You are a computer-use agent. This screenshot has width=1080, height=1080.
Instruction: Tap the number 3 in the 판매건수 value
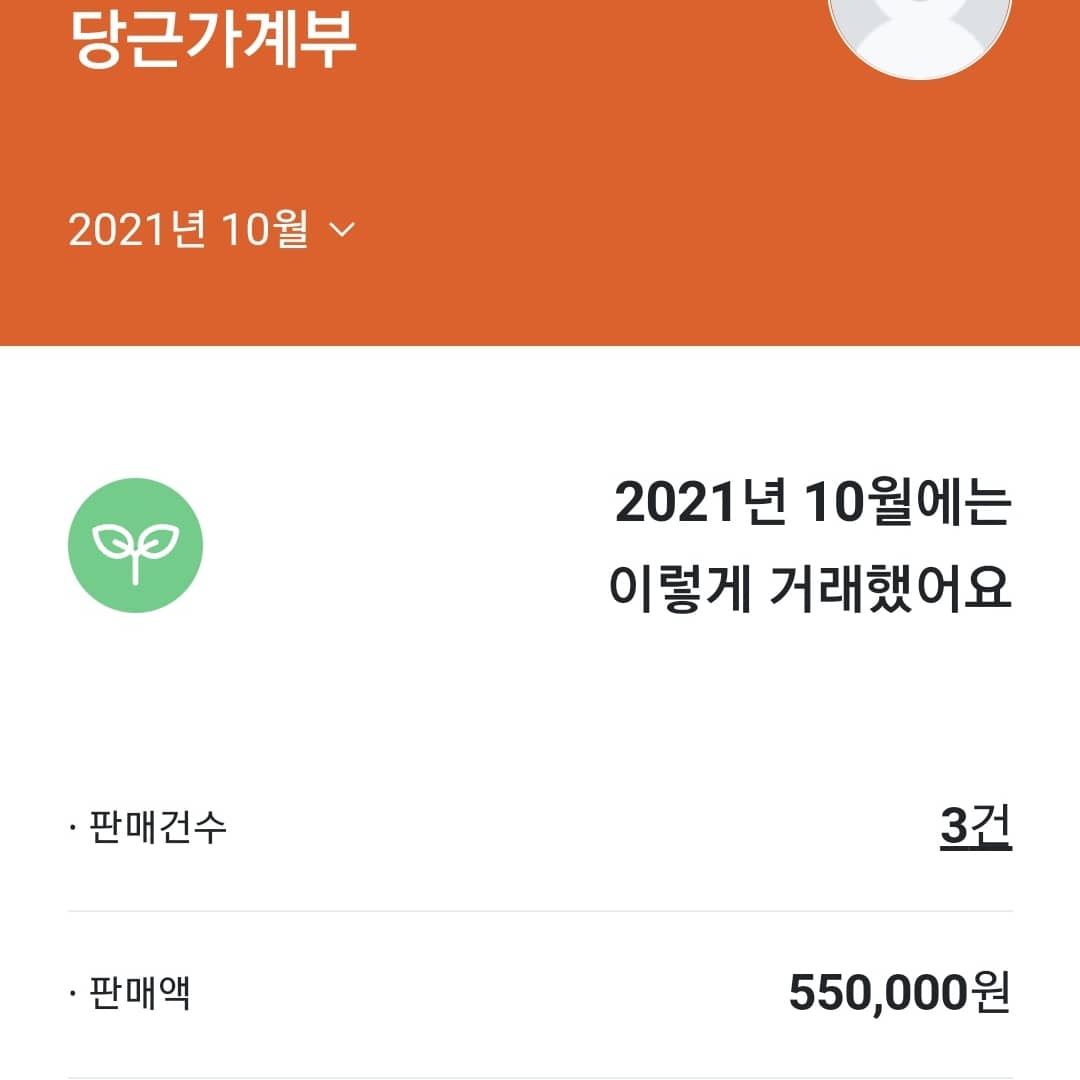click(955, 828)
